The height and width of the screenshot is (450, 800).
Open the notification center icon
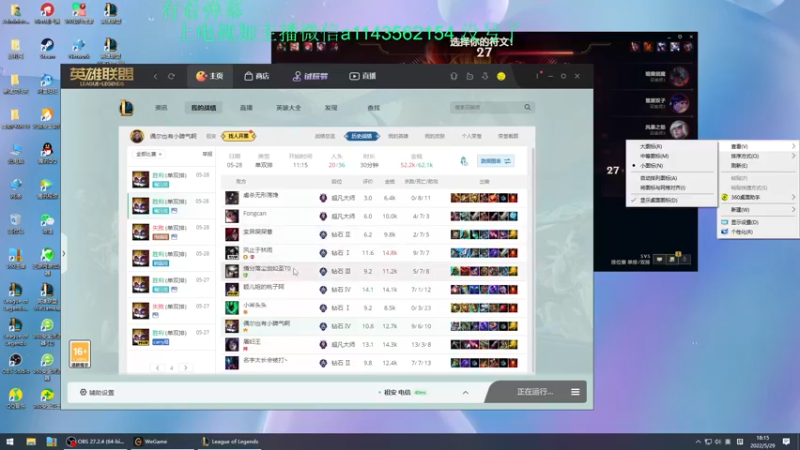tap(786, 441)
